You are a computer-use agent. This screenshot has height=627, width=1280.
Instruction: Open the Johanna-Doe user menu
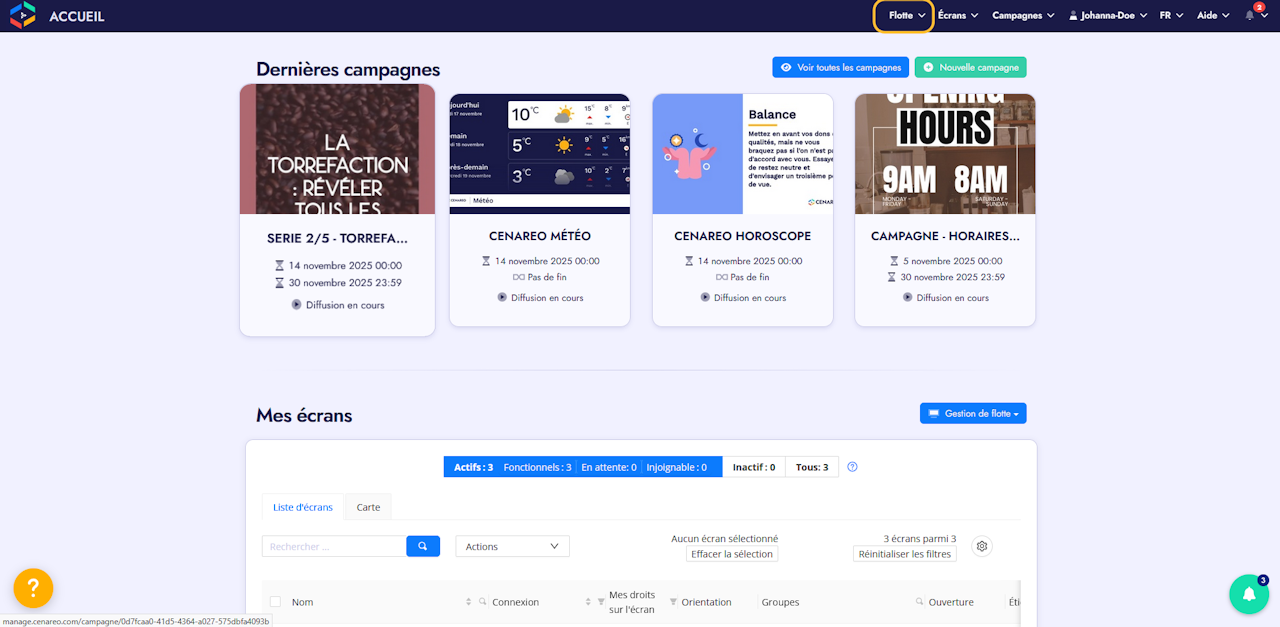1110,16
